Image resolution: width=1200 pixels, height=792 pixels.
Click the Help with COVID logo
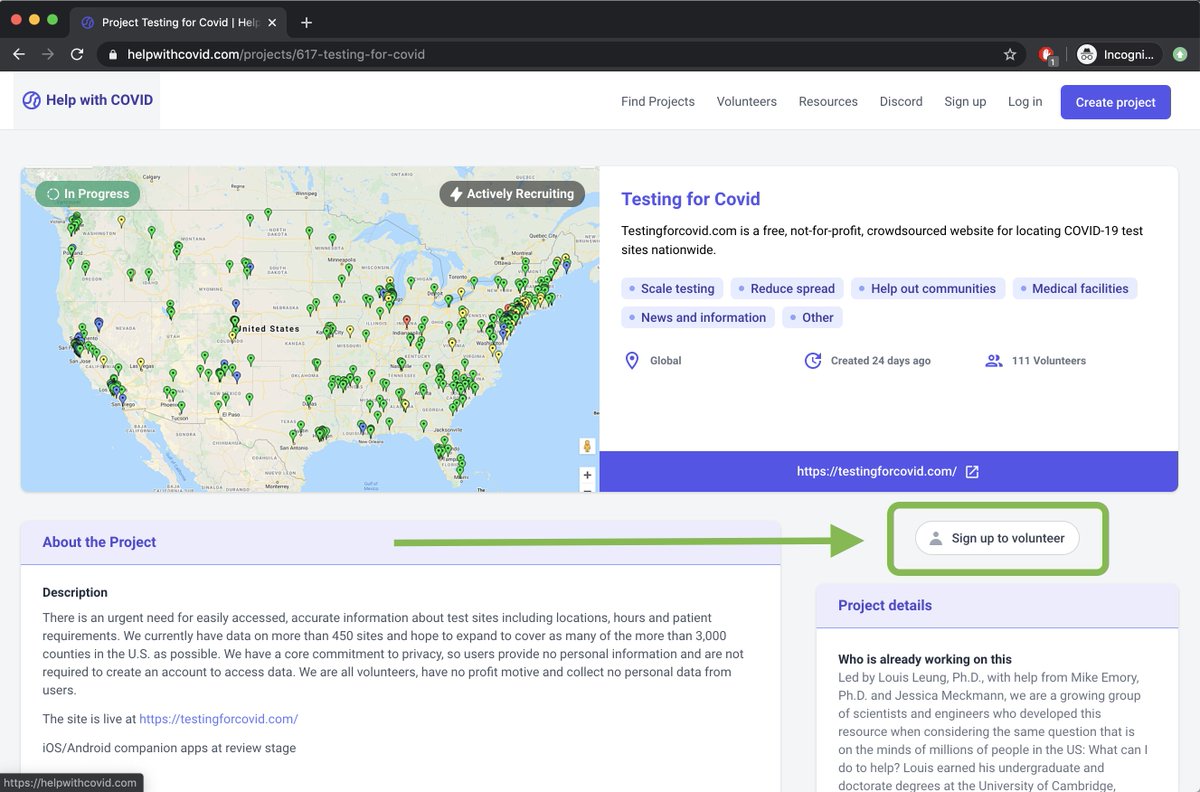(87, 100)
